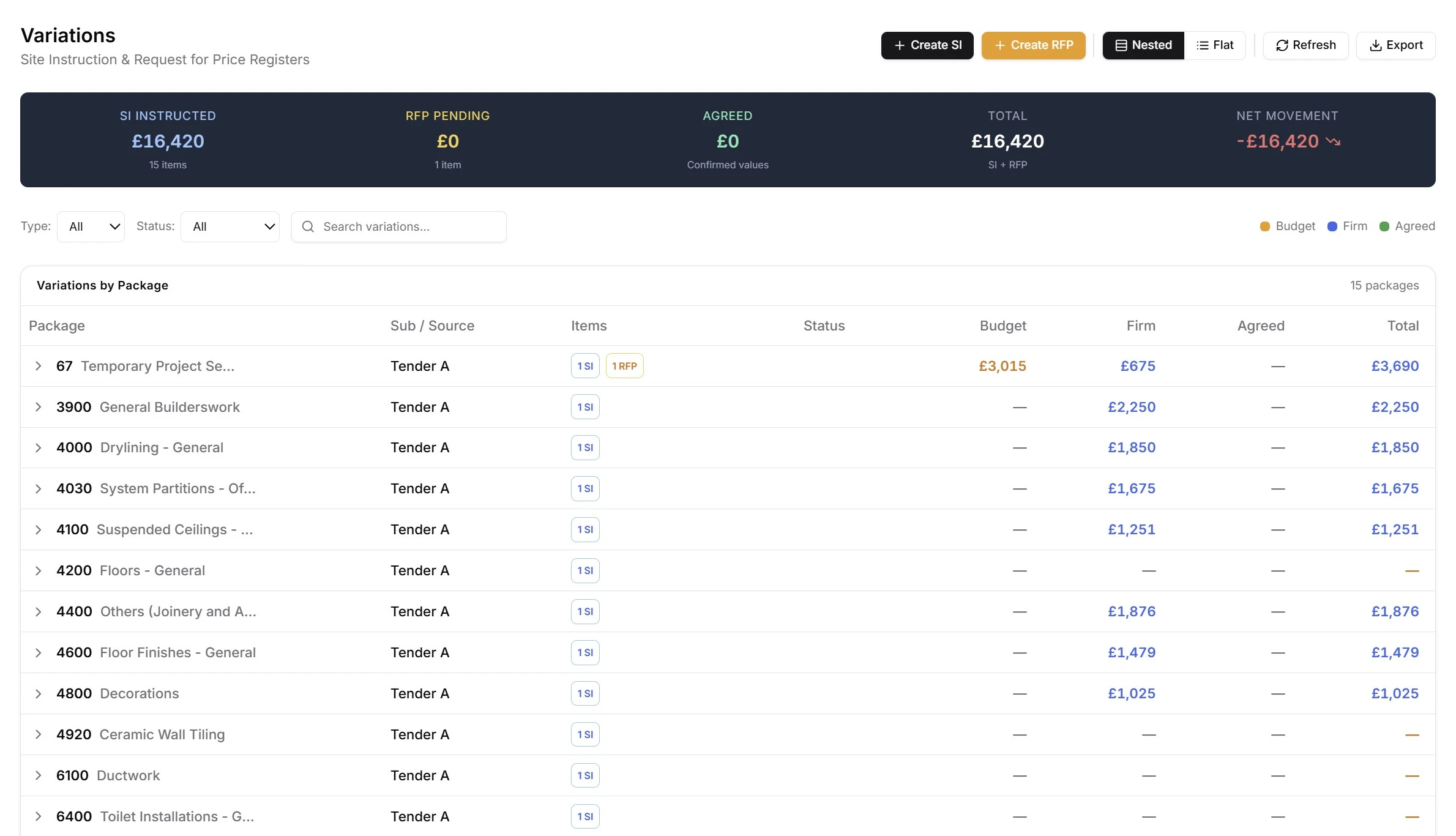Screen dimensions: 1456x836
Task: Click the 1 SI badge for General Builderswork
Action: pyautogui.click(x=584, y=407)
